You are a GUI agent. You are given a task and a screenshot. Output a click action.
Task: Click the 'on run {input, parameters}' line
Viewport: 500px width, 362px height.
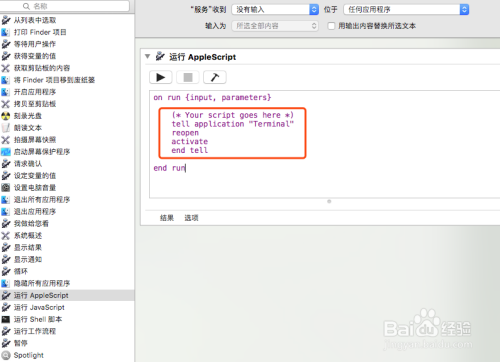tap(212, 97)
